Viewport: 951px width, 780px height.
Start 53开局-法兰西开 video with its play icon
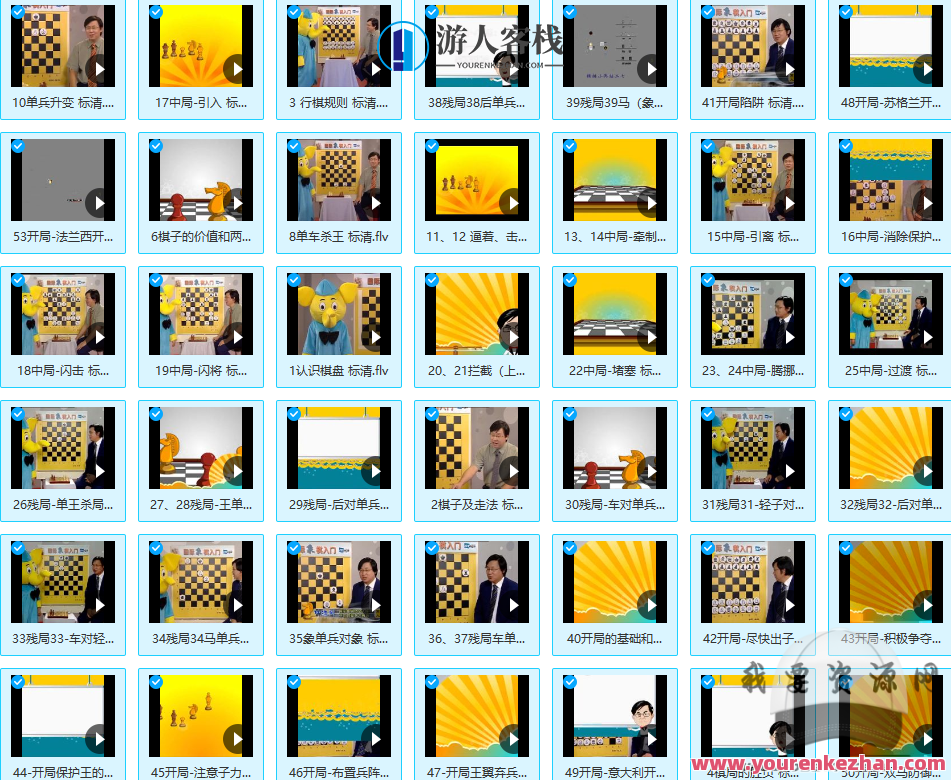99,203
